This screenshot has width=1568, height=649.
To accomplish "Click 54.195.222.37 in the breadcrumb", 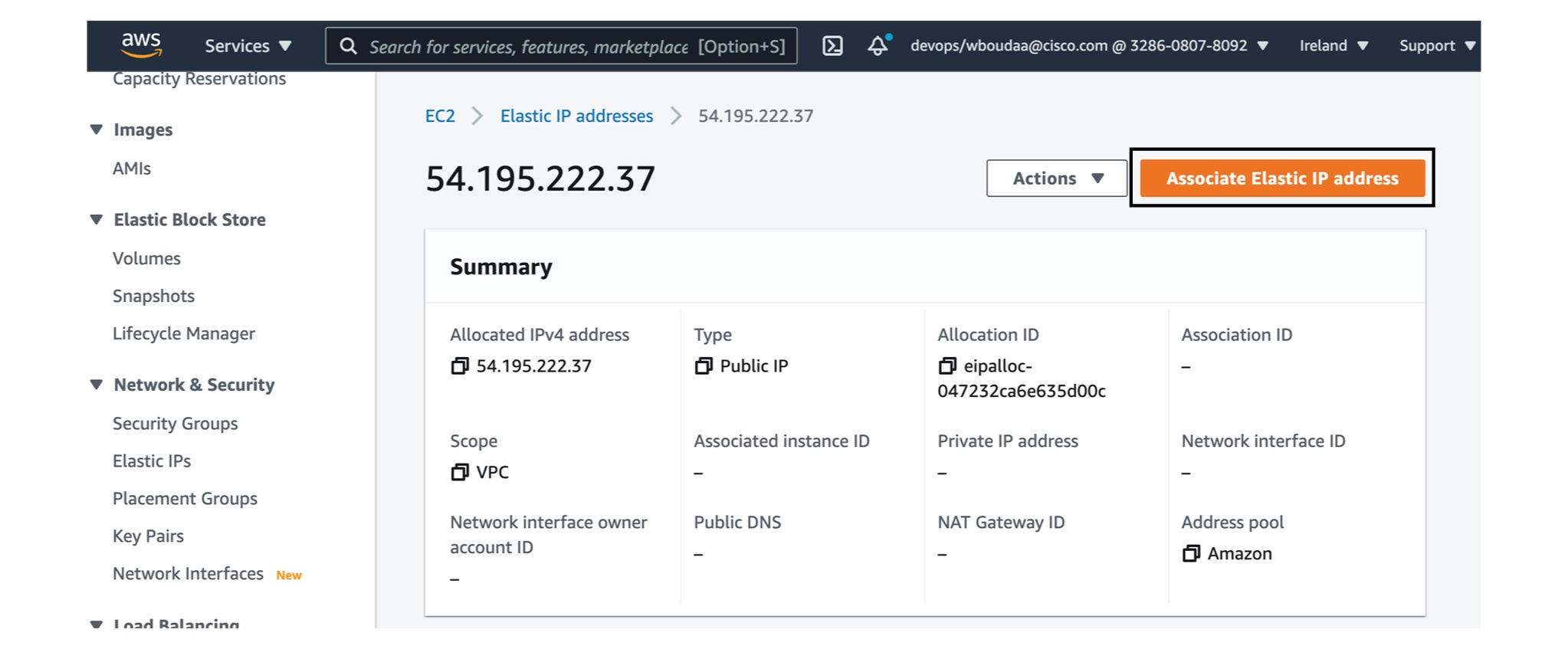I will (x=756, y=116).
